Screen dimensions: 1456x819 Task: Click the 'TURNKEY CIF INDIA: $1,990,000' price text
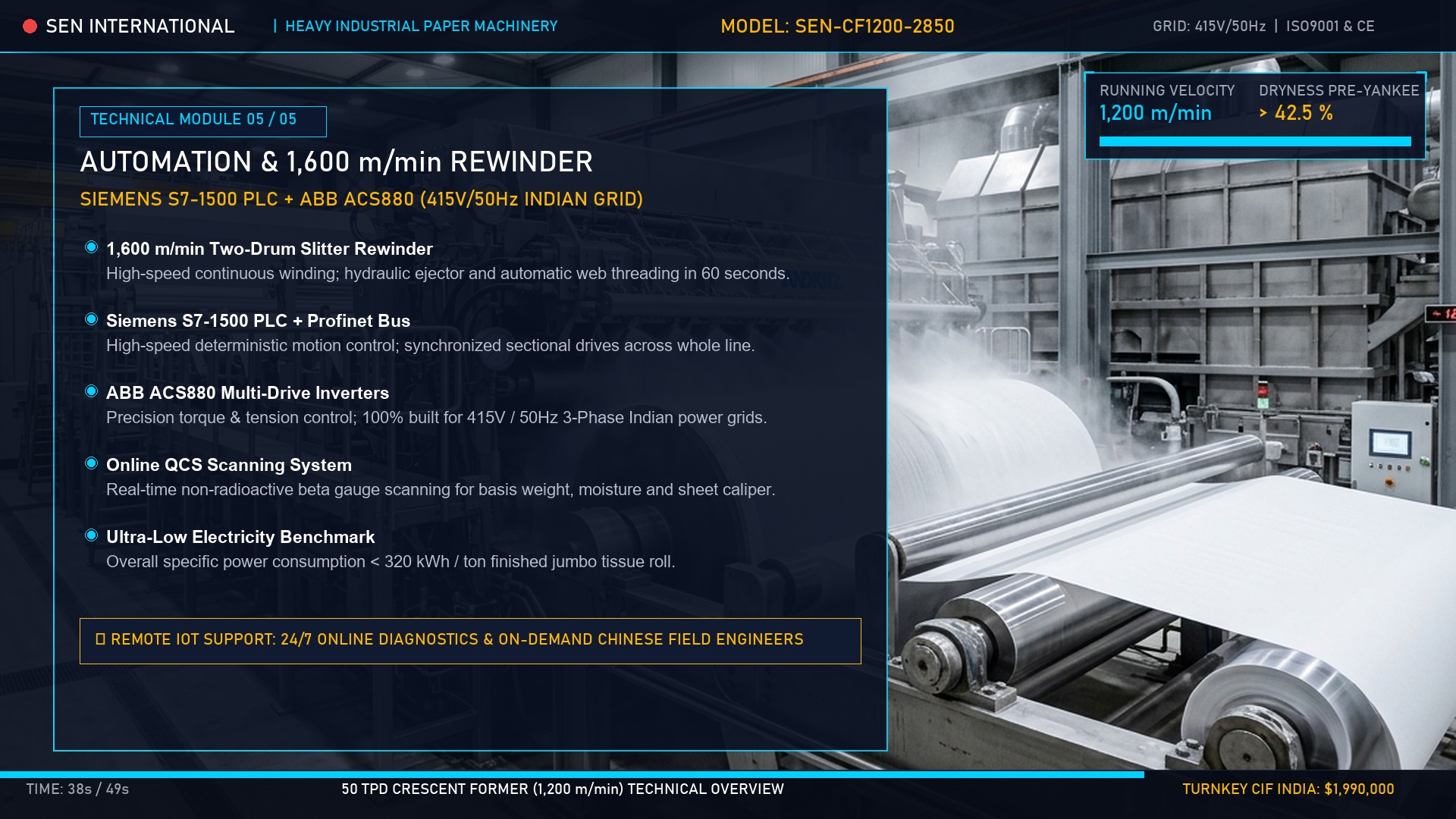coord(1288,789)
